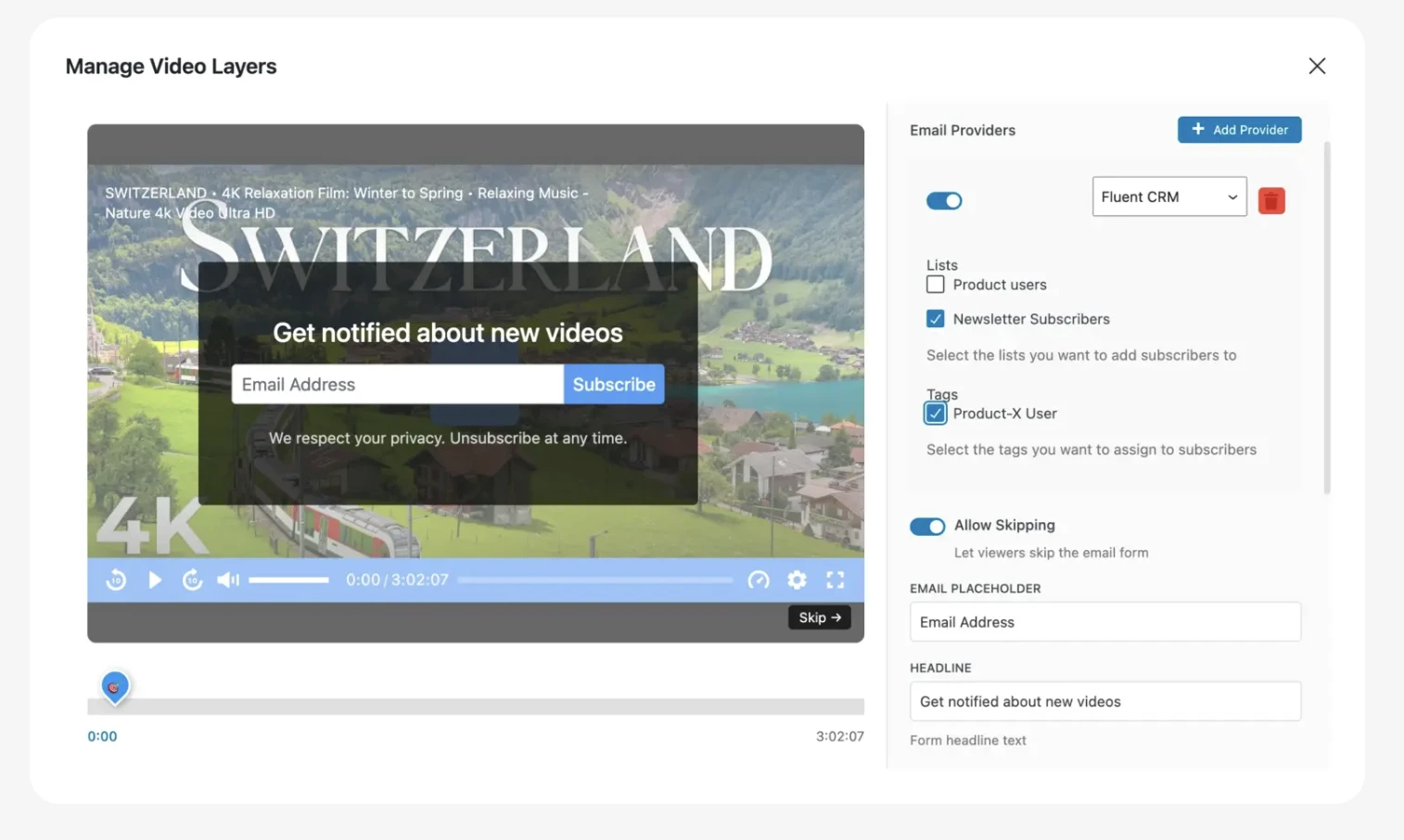
Task: Click the privacy notice text
Action: [x=448, y=438]
